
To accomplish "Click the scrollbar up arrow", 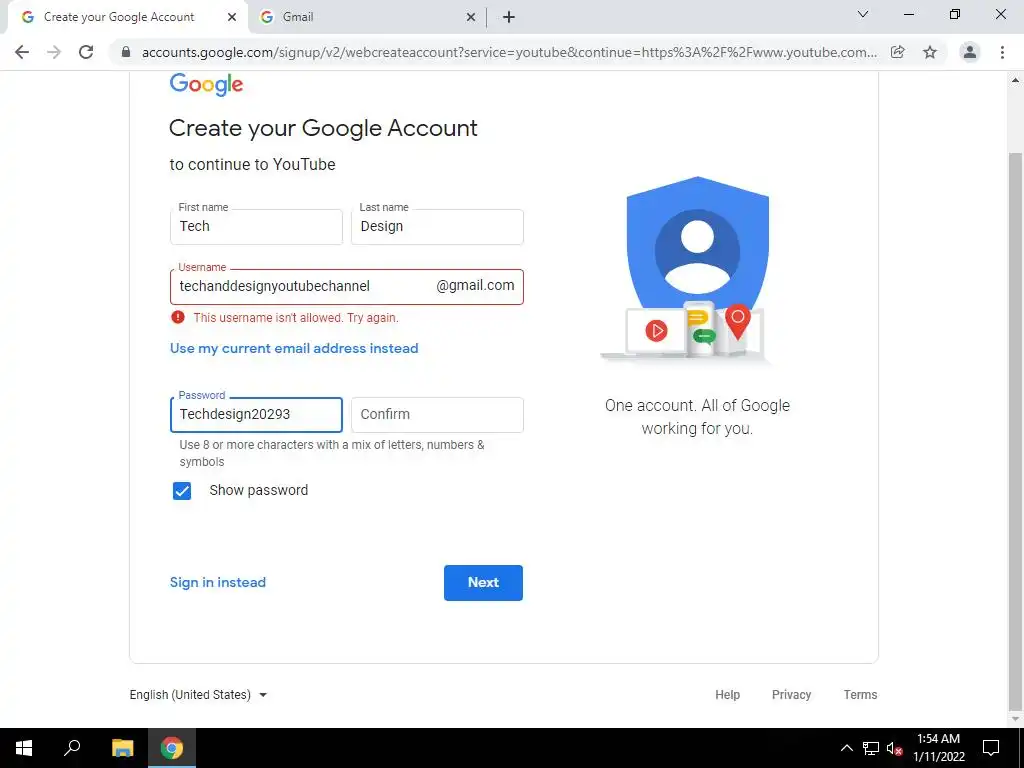I will pyautogui.click(x=1015, y=80).
